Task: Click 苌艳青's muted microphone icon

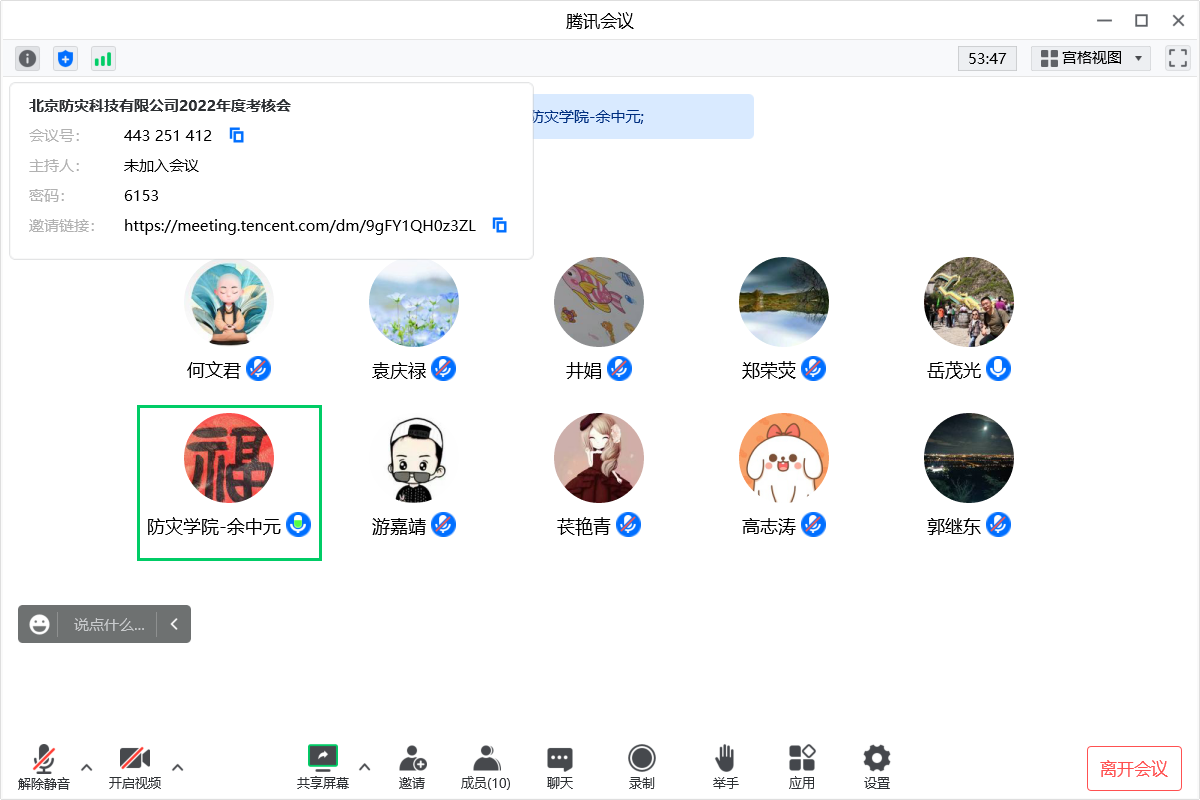Action: [628, 524]
